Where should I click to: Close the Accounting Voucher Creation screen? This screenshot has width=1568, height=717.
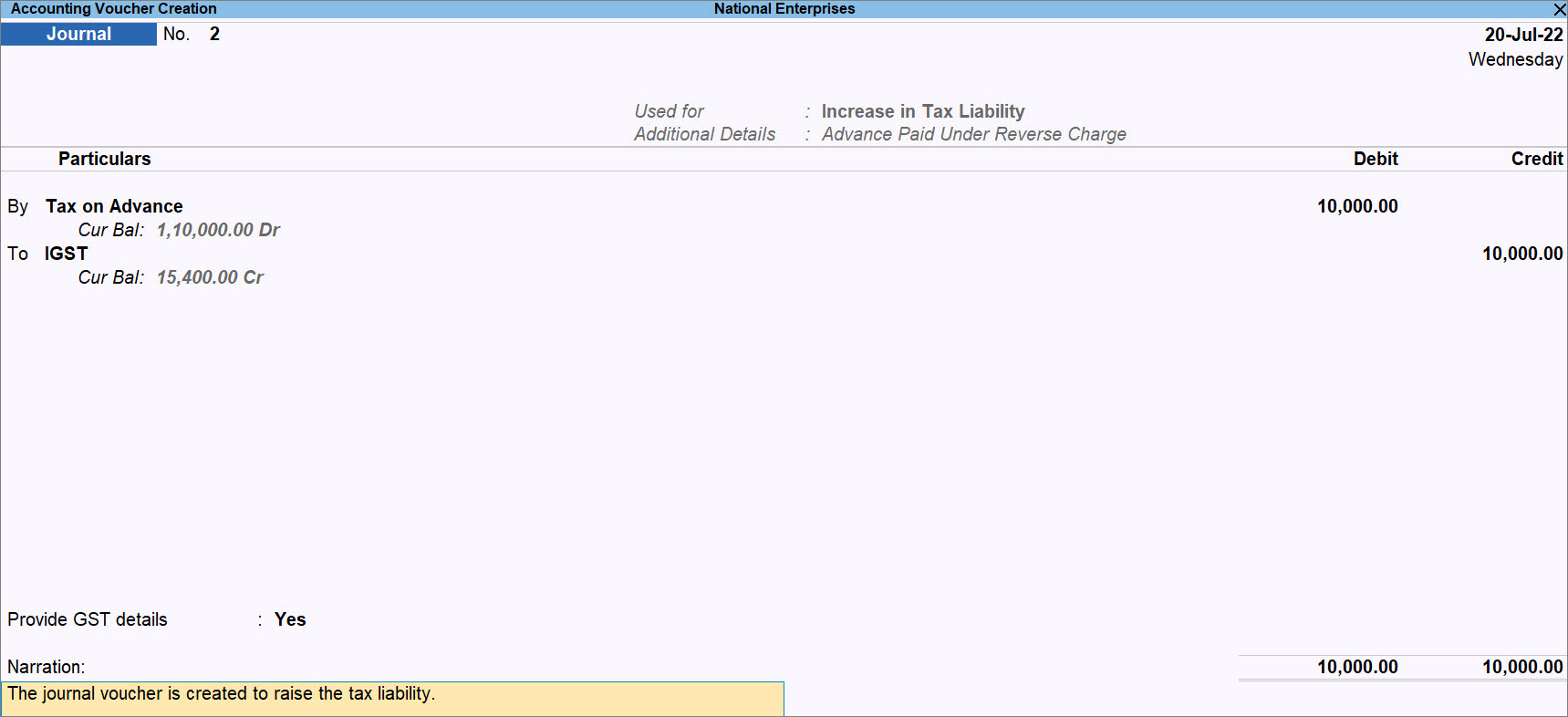coord(1559,9)
